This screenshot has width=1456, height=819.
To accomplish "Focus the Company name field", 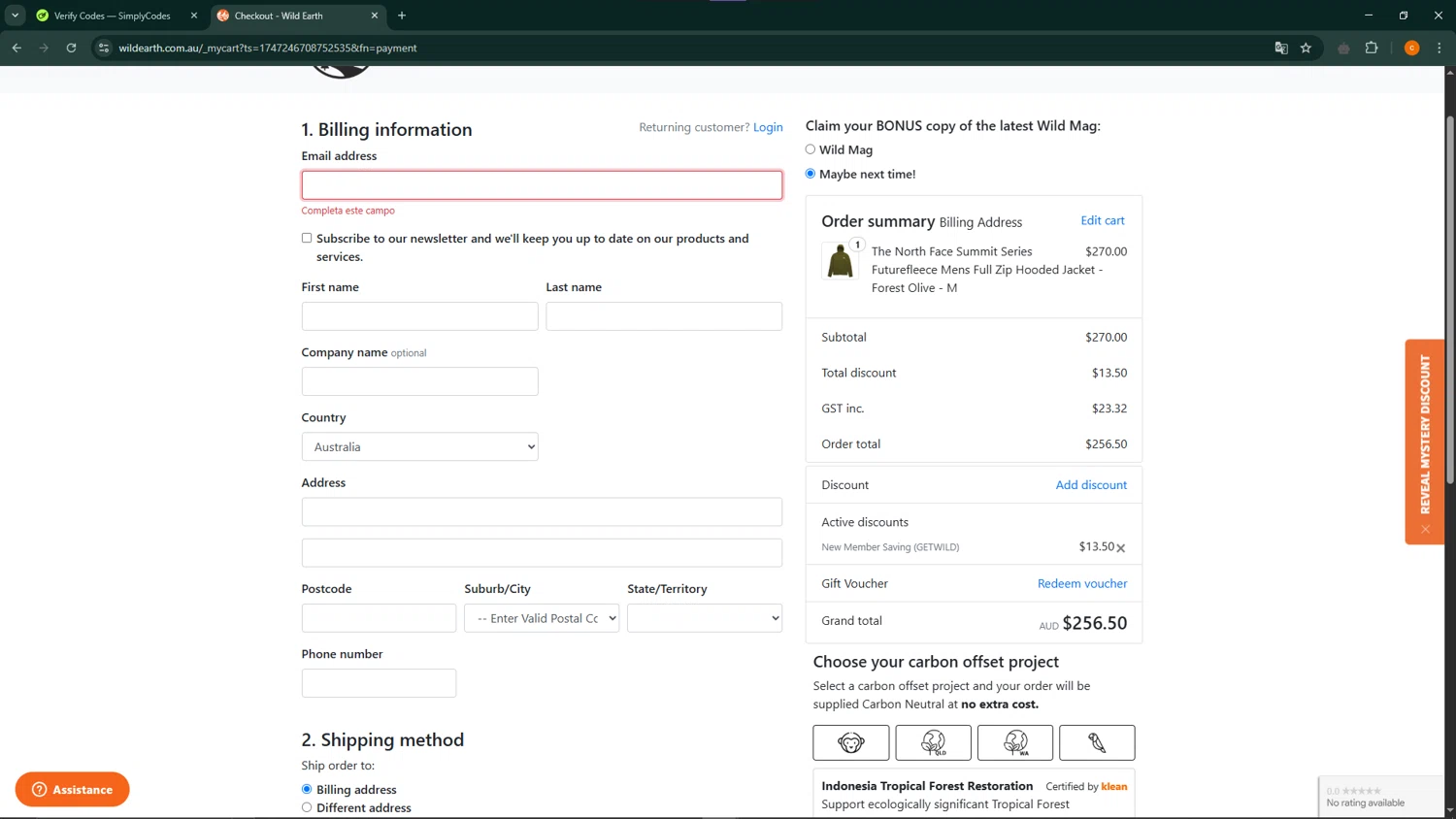I will tap(419, 381).
